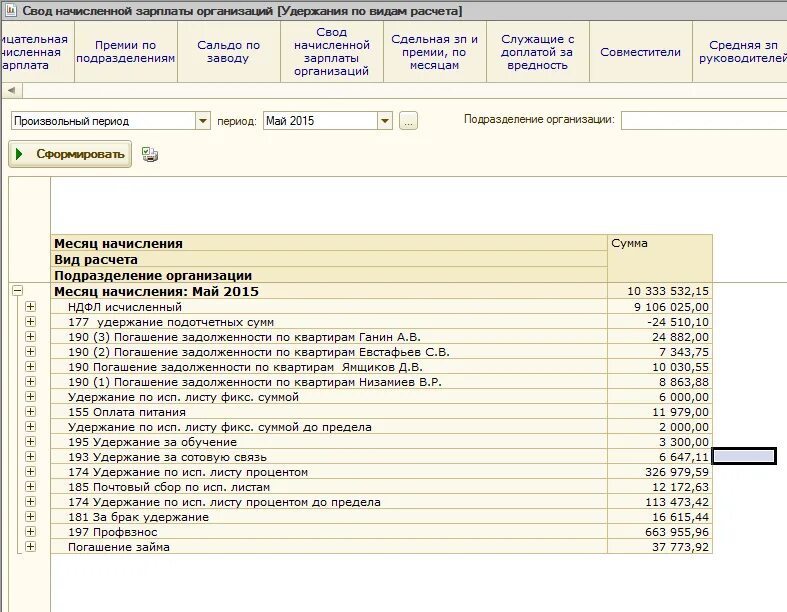Expand the 155 Оплата питания row
Screen dimensions: 787x612
point(30,412)
